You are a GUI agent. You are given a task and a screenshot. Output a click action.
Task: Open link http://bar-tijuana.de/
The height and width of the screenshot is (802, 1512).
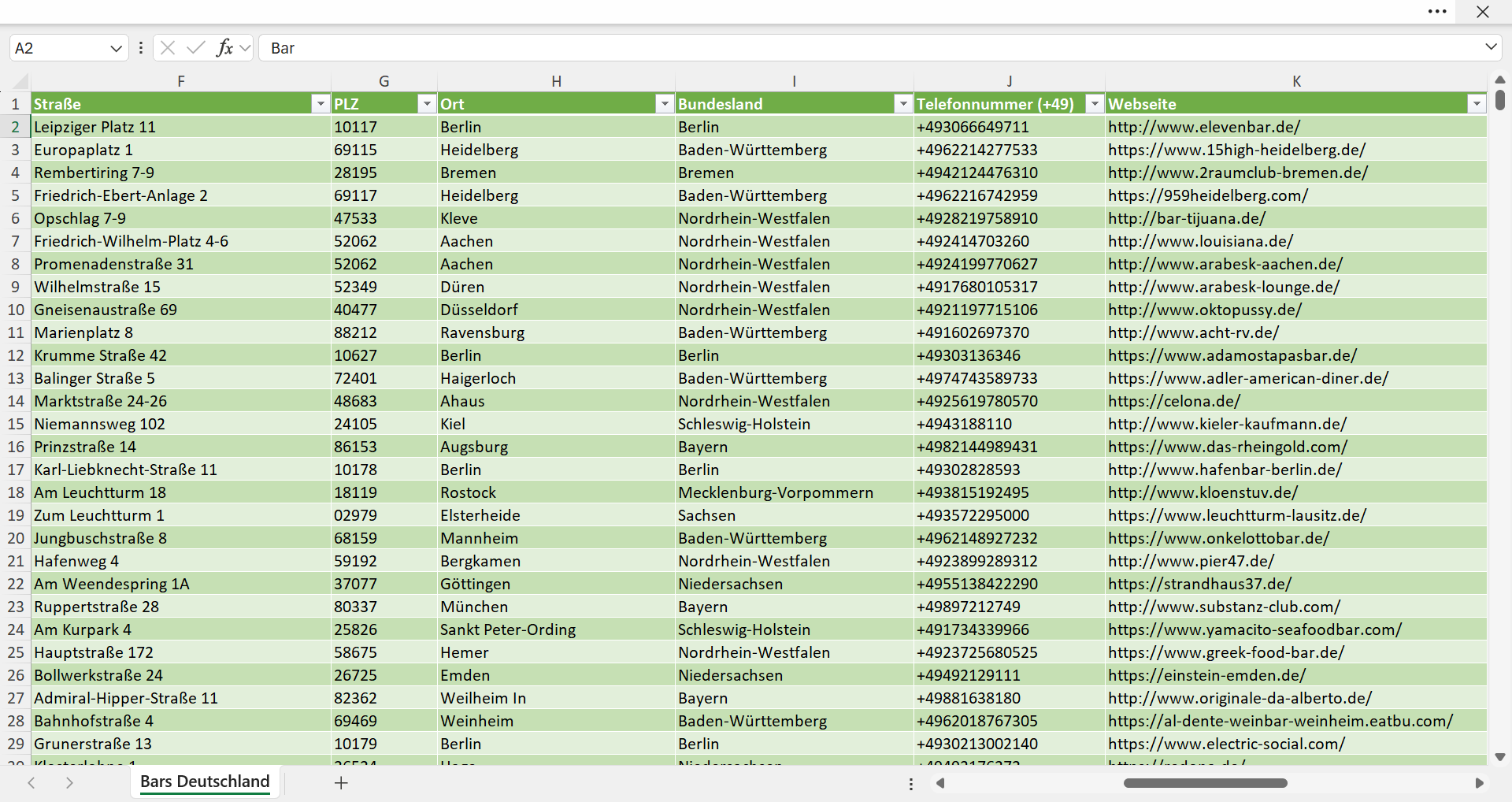pyautogui.click(x=1187, y=218)
